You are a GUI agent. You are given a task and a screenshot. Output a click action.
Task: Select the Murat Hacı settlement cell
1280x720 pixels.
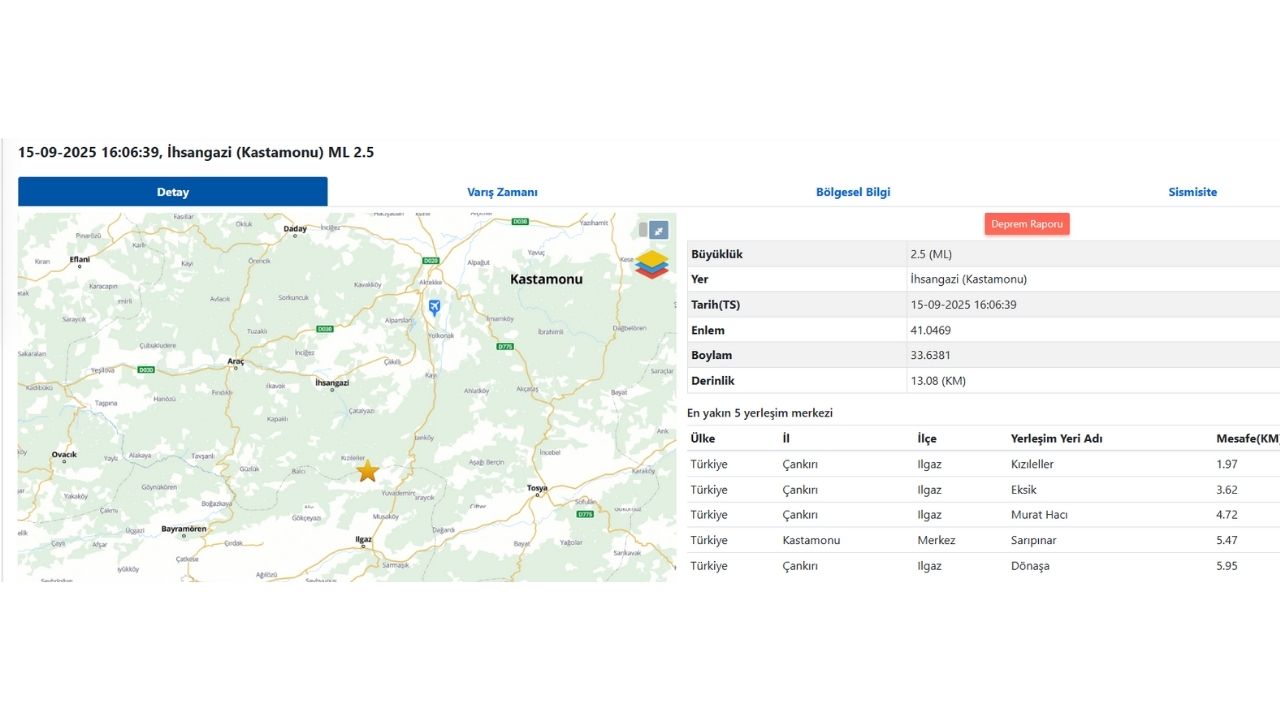1040,515
